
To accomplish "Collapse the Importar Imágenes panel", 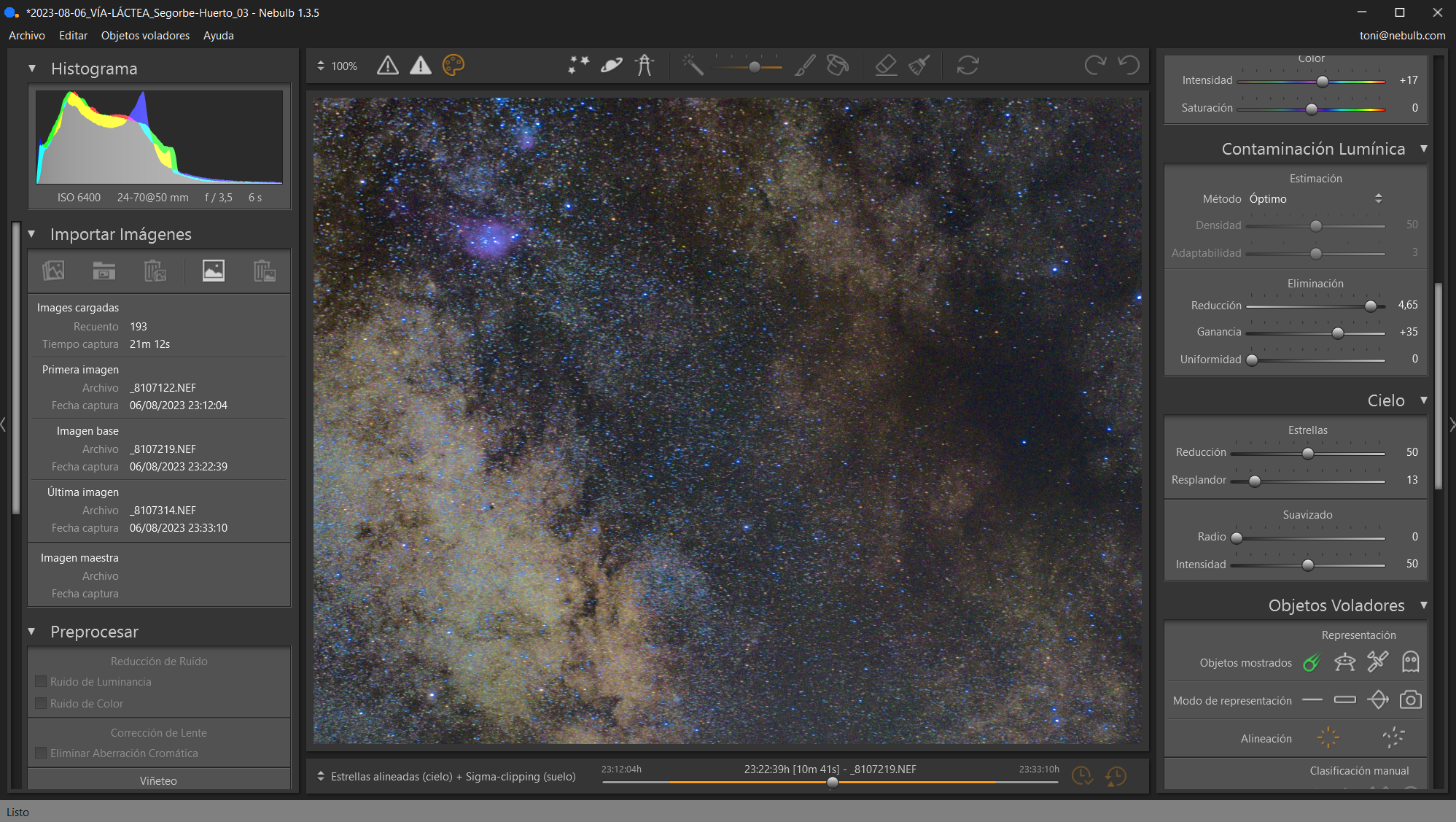I will click(x=32, y=234).
